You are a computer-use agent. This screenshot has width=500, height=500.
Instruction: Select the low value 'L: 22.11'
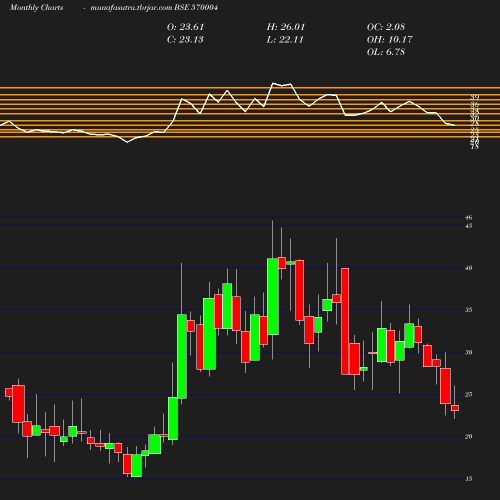[x=285, y=40]
